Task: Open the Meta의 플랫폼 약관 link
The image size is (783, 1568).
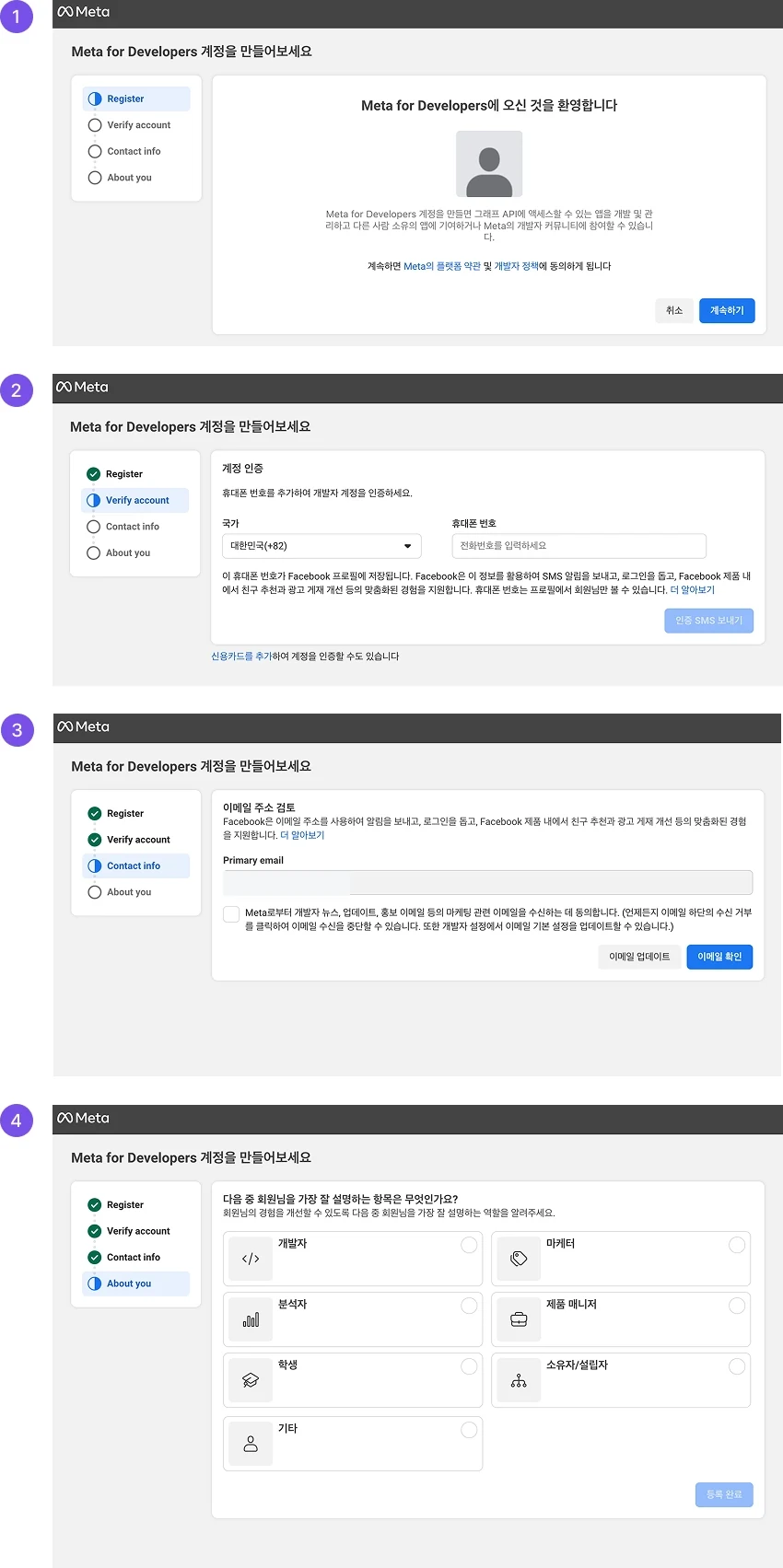Action: coord(442,266)
